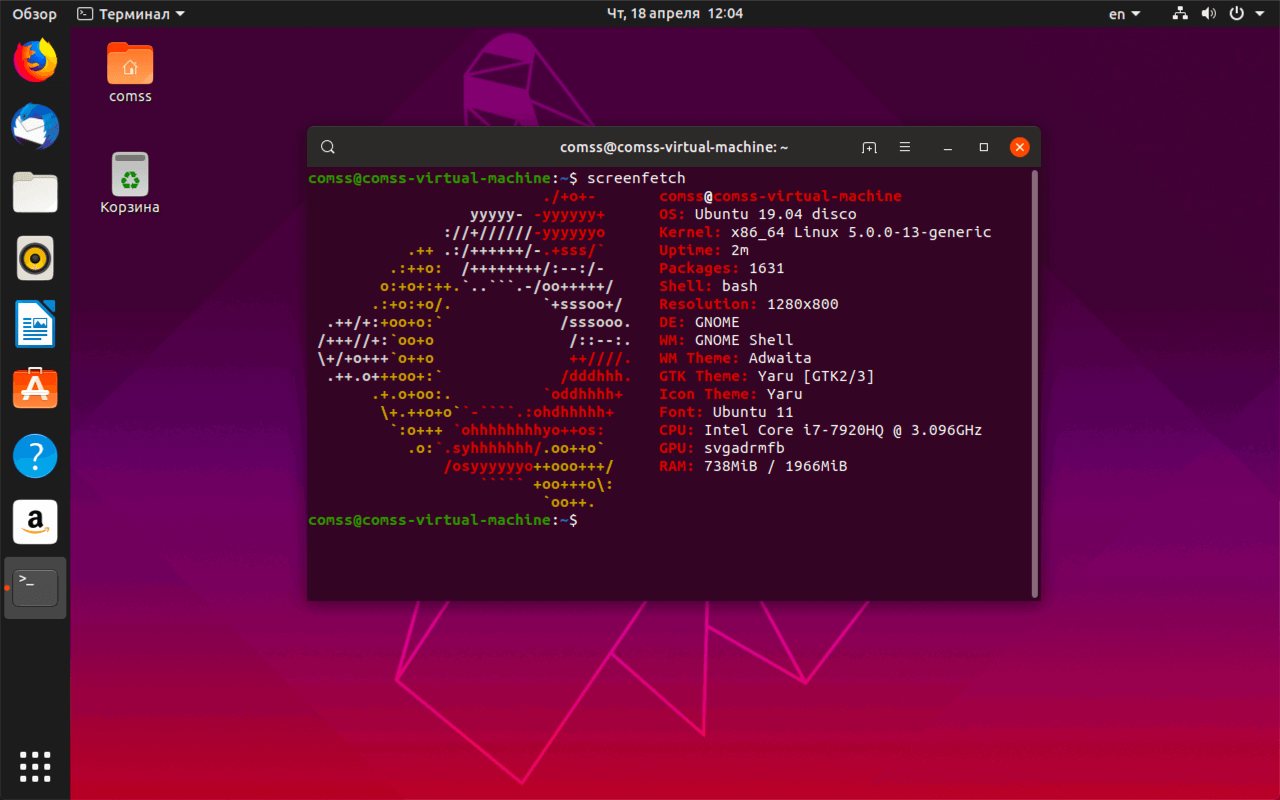
Task: Open LibreOffice Writer from the dock
Action: tap(35, 324)
